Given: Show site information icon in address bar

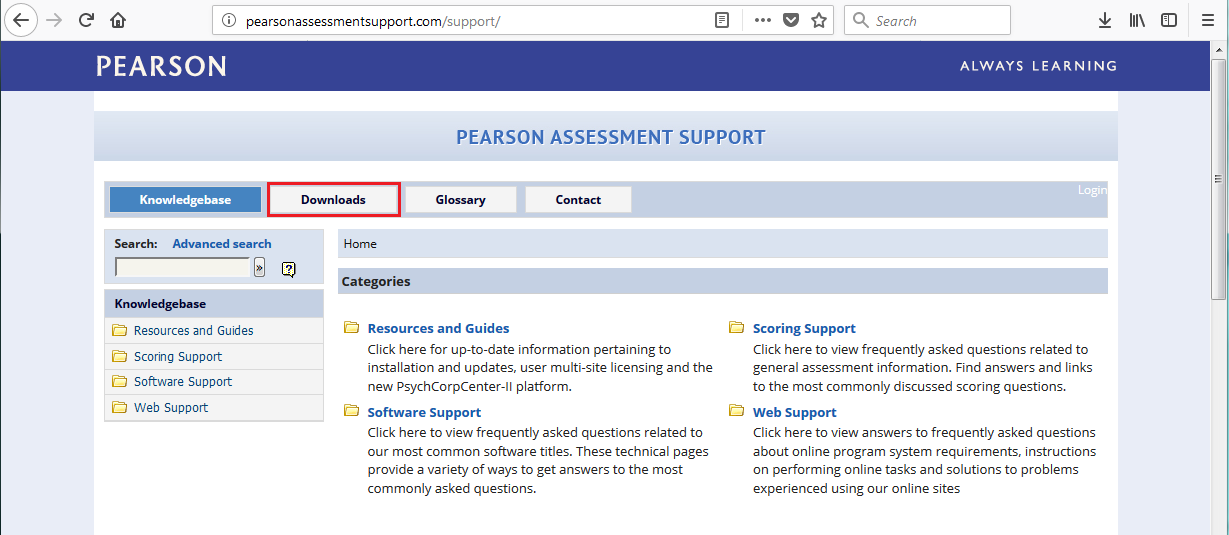Looking at the screenshot, I should pyautogui.click(x=229, y=20).
